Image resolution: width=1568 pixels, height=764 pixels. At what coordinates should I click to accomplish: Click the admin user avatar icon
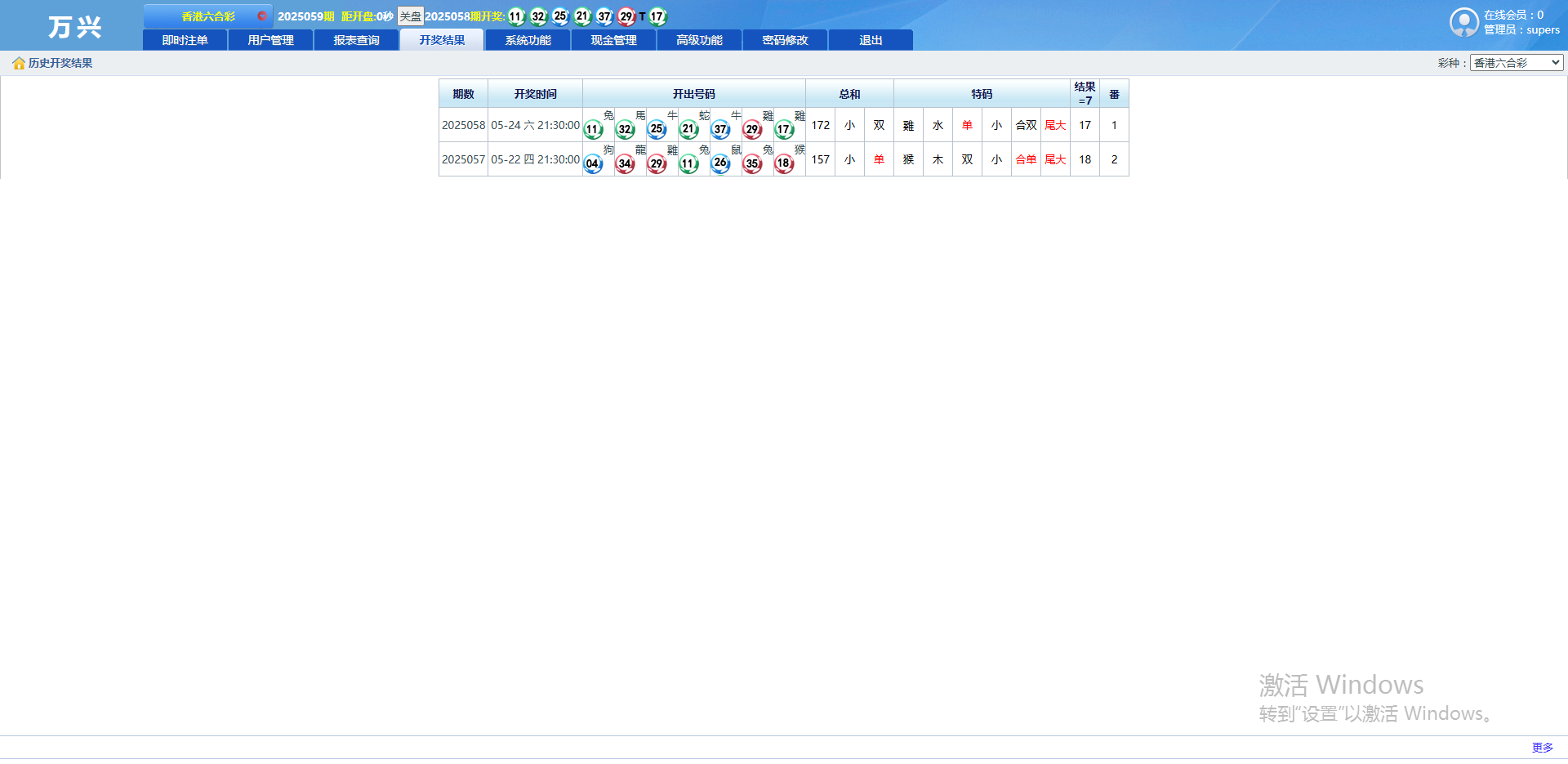click(1463, 22)
